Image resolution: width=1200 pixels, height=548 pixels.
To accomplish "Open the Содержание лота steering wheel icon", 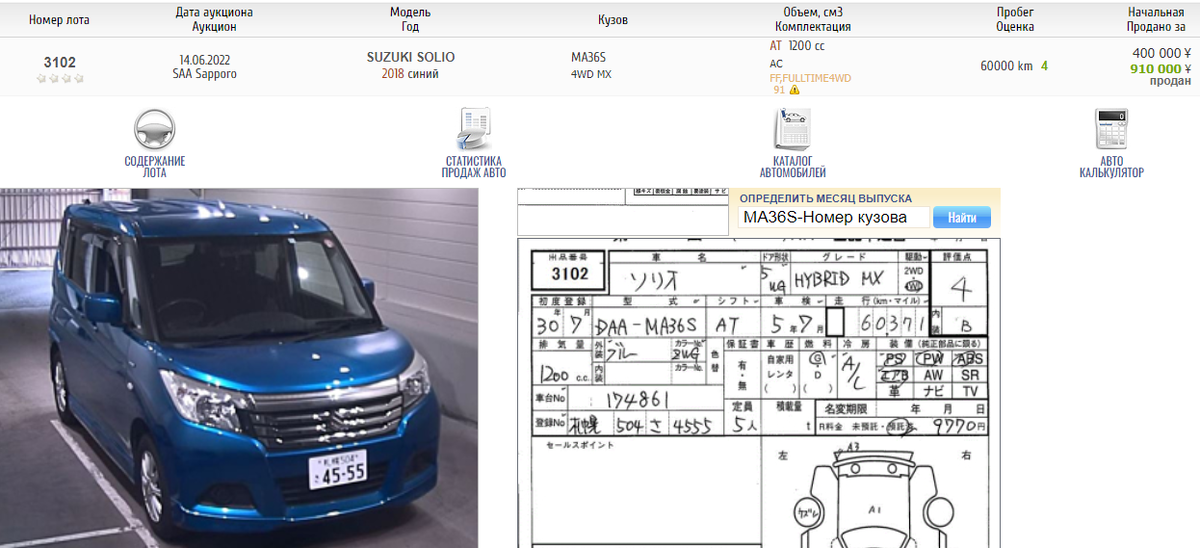I will click(155, 130).
